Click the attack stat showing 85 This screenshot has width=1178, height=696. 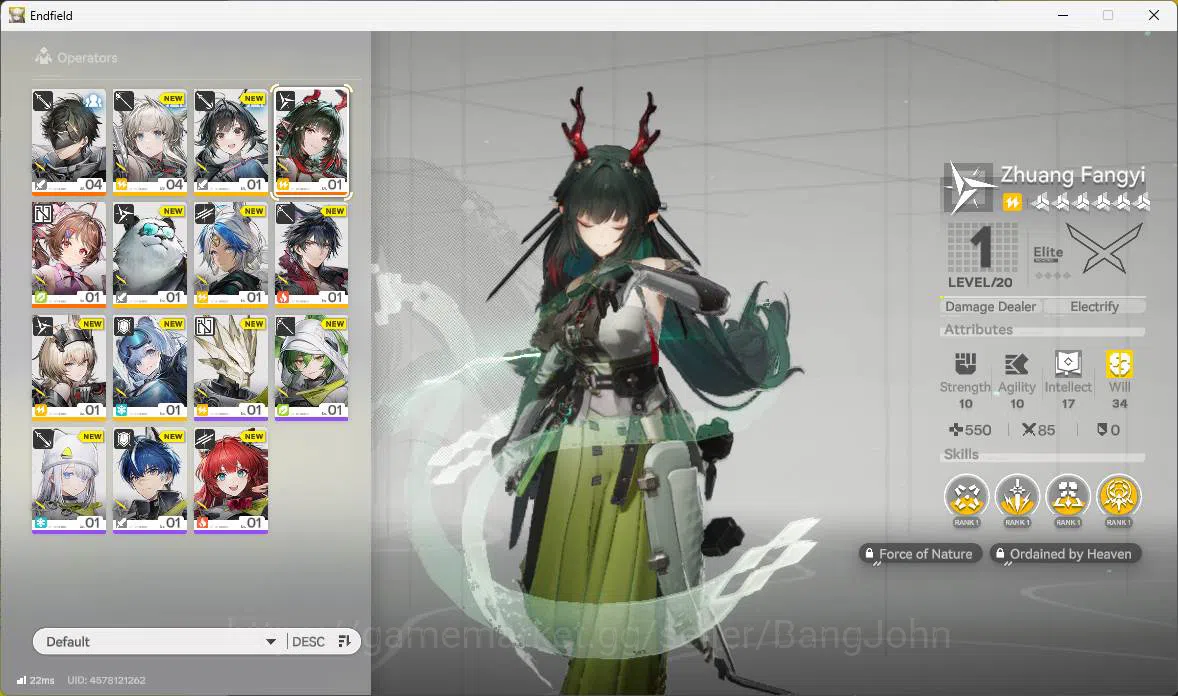(1038, 430)
